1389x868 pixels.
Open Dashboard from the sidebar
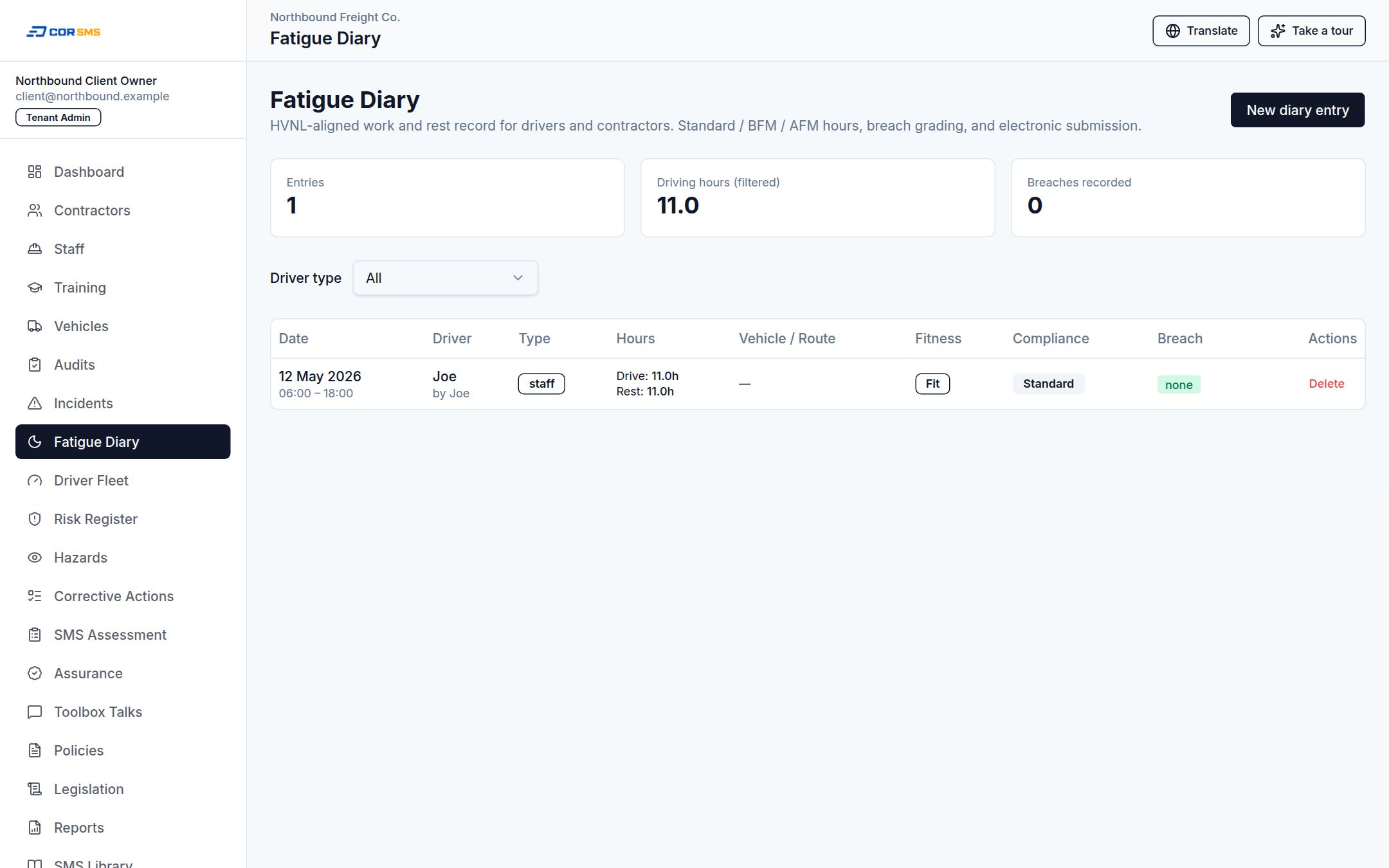coord(123,172)
